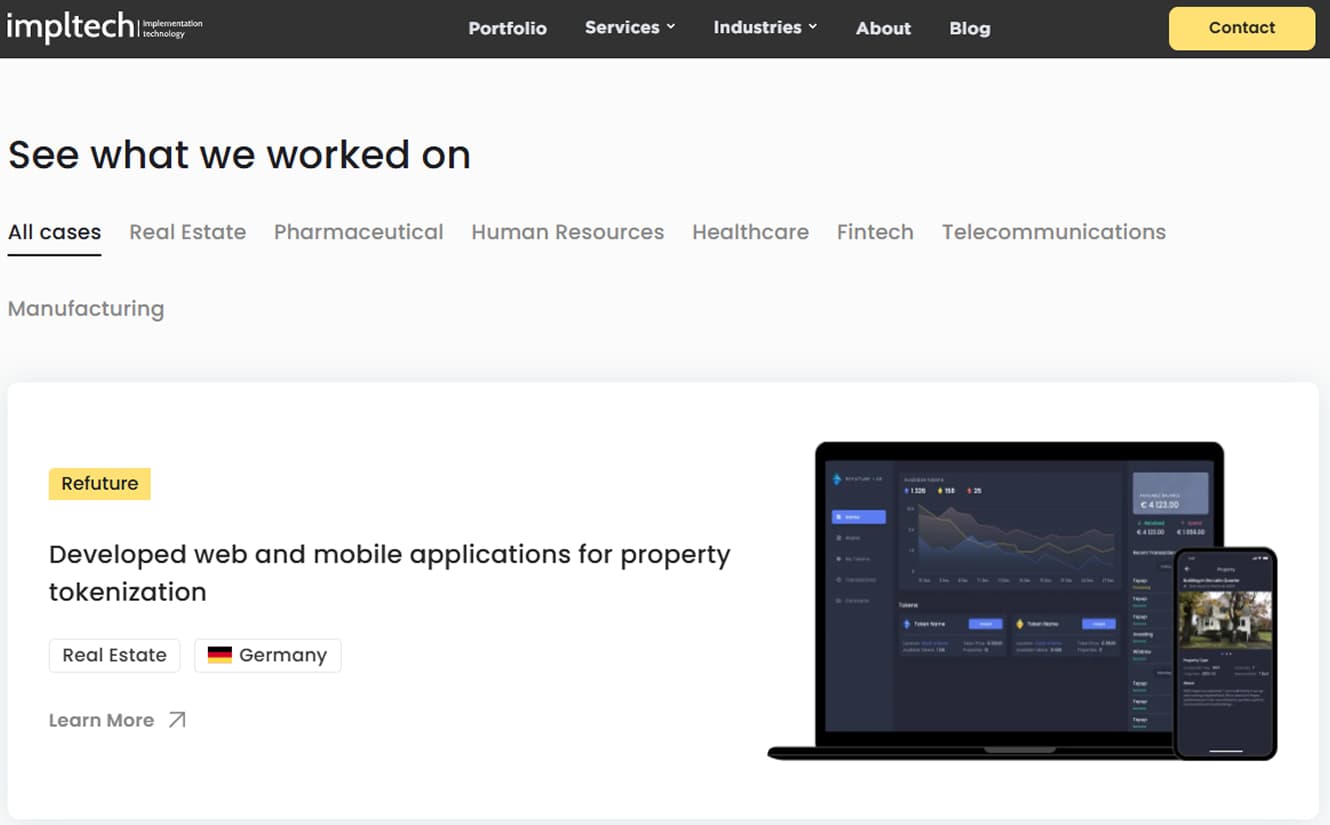Open the Portfolio menu item
Viewport: 1330px width, 825px height.
(x=508, y=28)
